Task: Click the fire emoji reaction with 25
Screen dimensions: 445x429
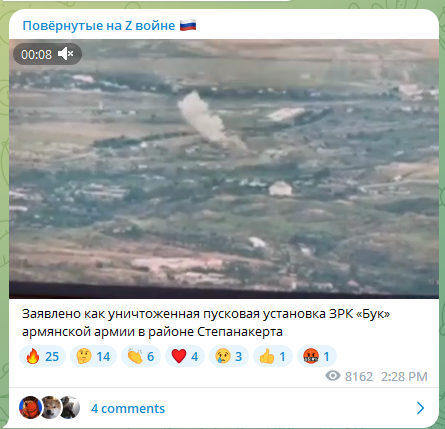Action: coord(43,356)
